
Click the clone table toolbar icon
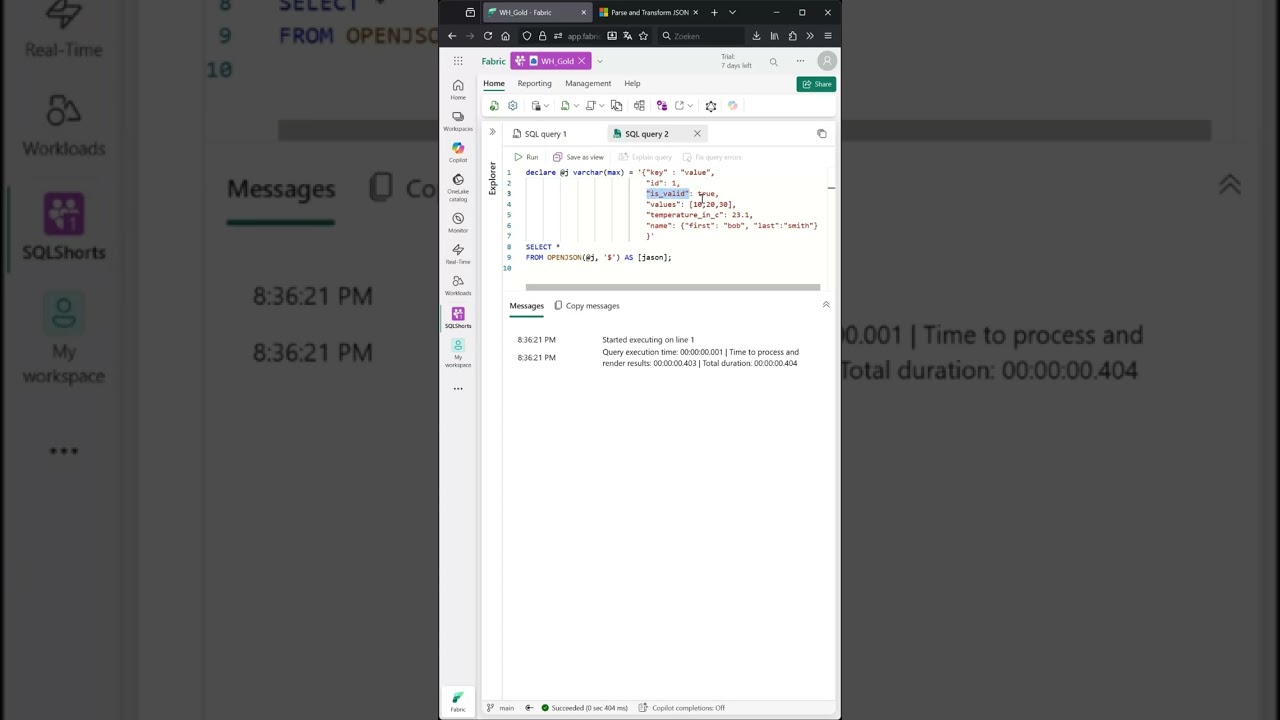tap(616, 106)
